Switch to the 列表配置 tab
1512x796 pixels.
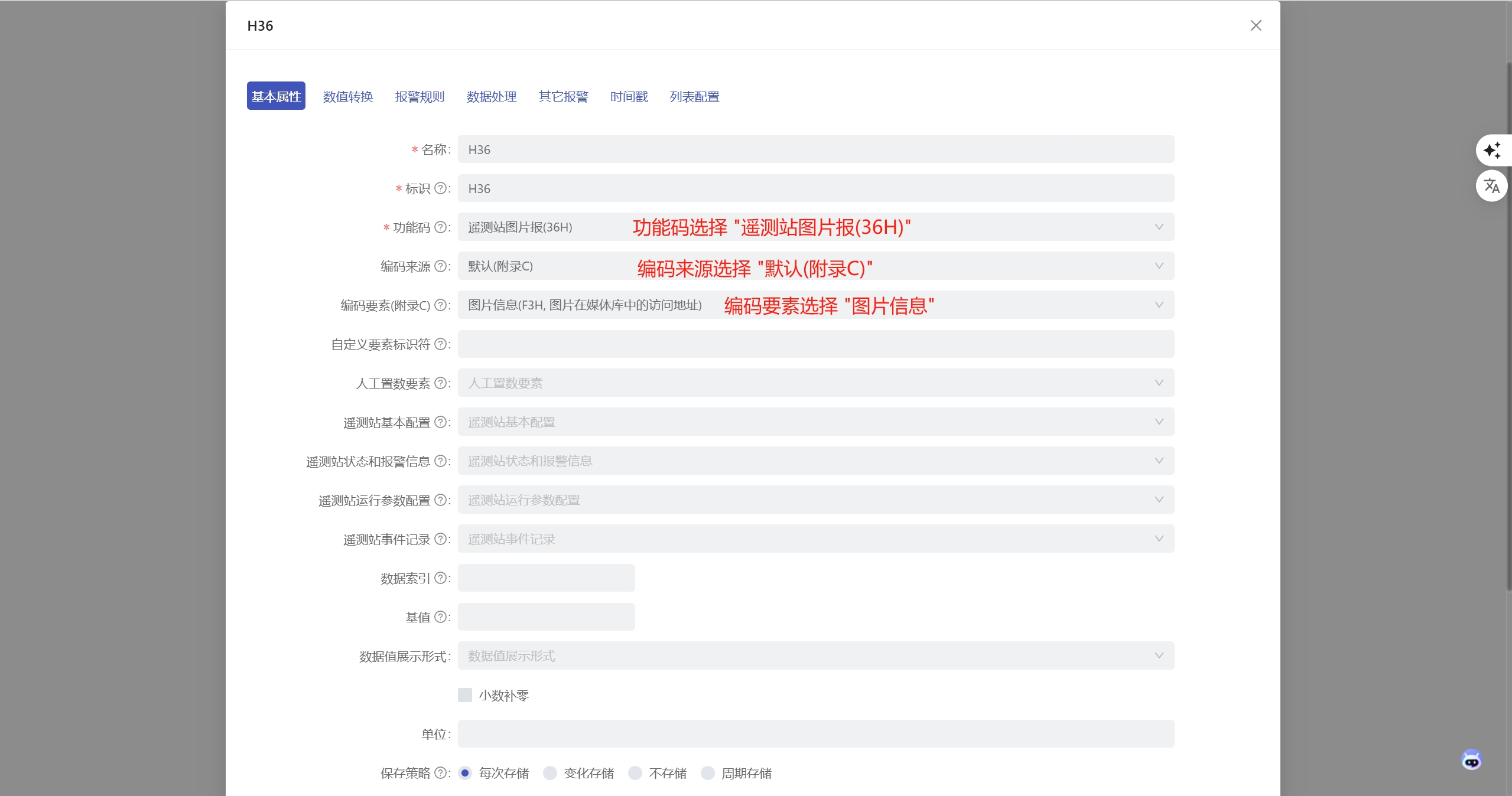point(694,96)
